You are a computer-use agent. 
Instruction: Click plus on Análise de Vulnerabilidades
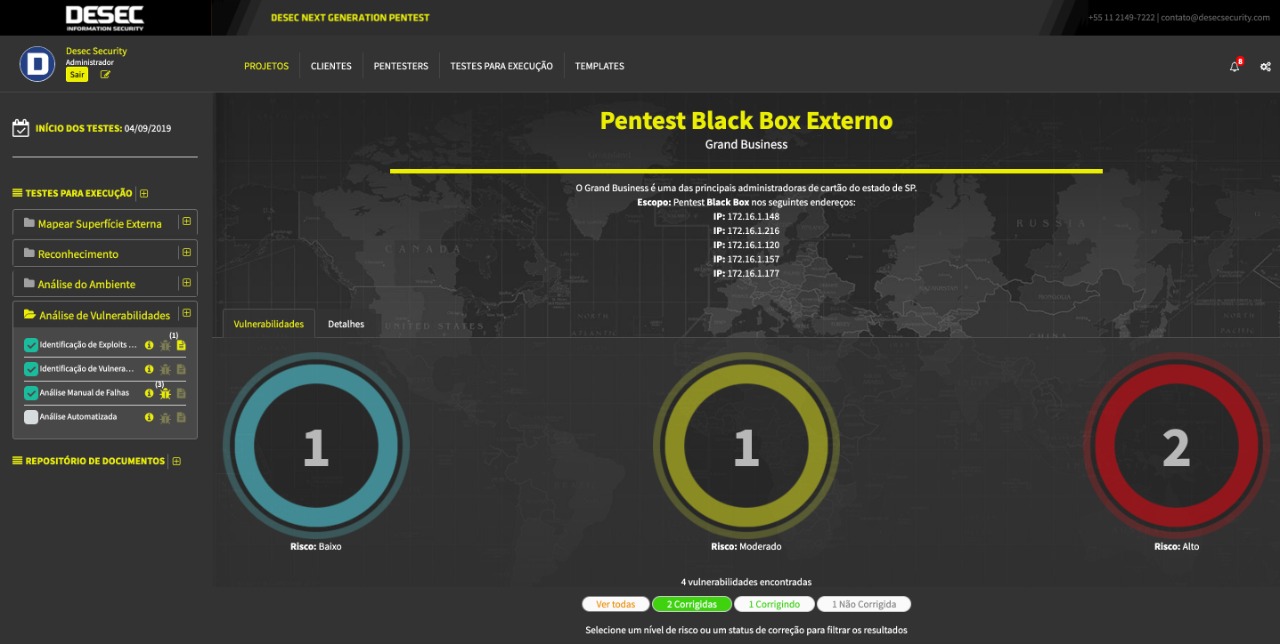[186, 313]
